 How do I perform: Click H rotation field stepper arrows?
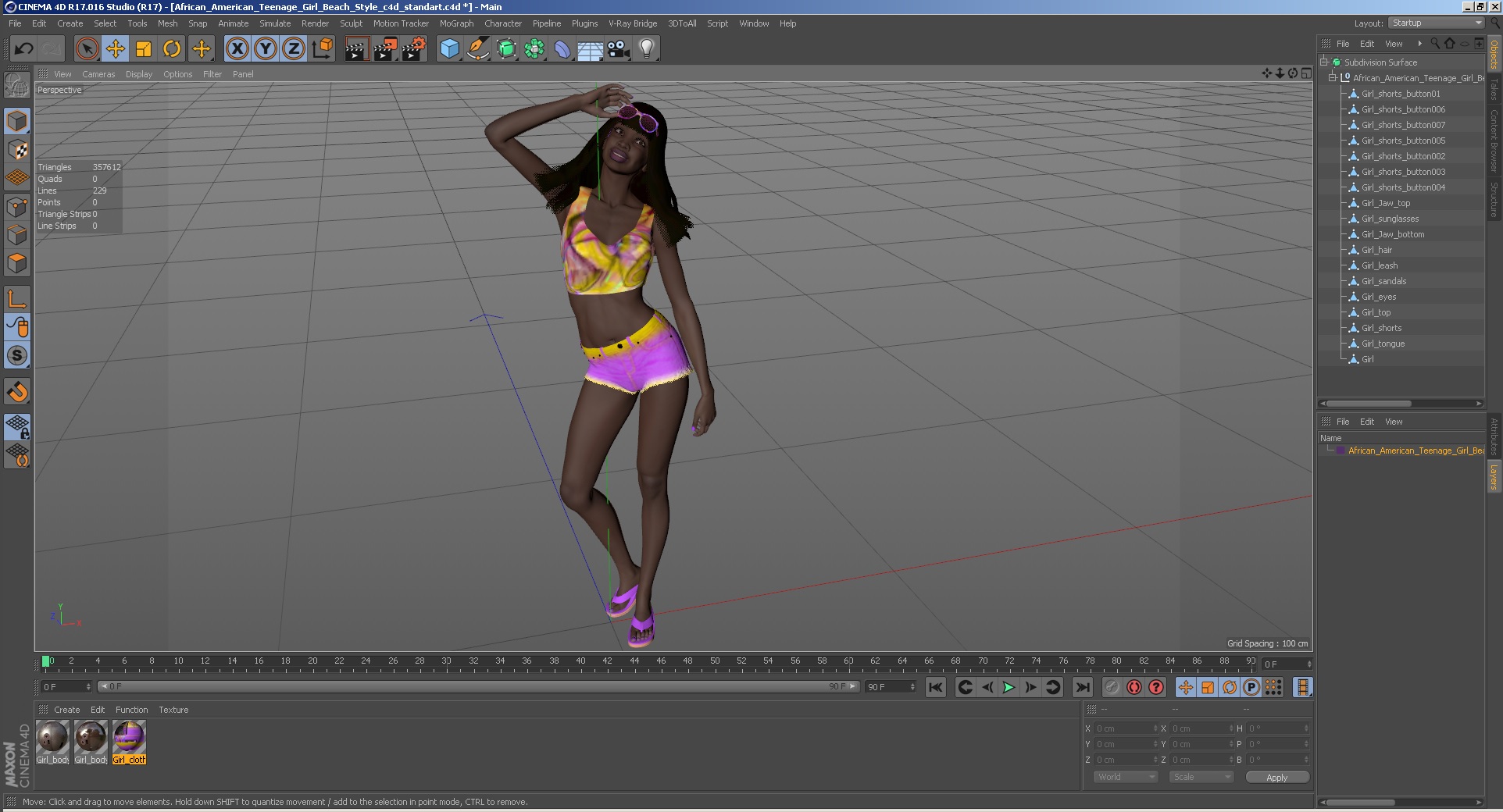1306,728
